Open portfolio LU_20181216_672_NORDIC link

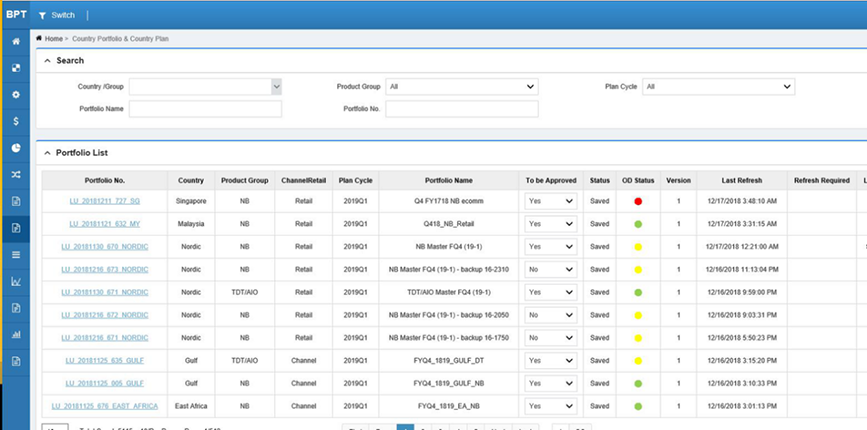[105, 315]
